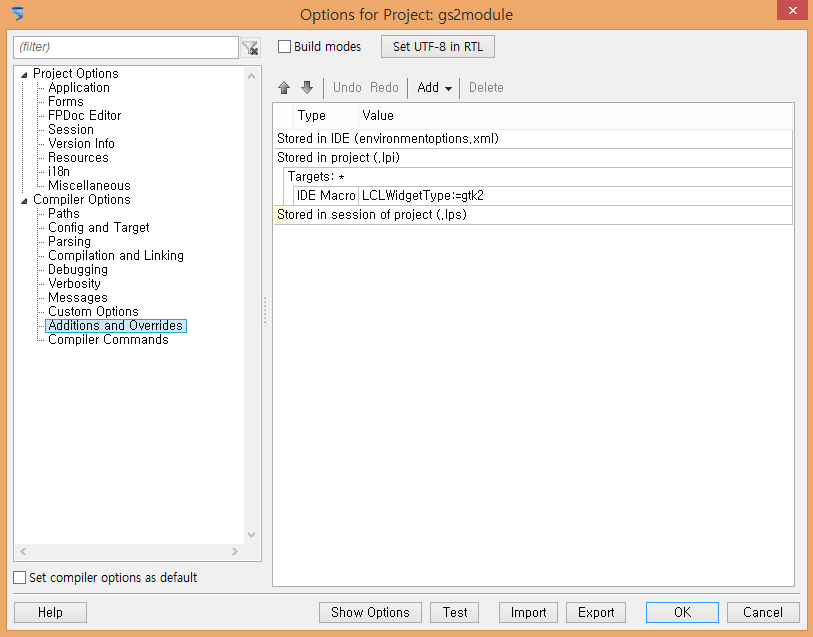Select 'Stored in session of project (.lps)' row
Screen dimensions: 813x637
[533, 215]
